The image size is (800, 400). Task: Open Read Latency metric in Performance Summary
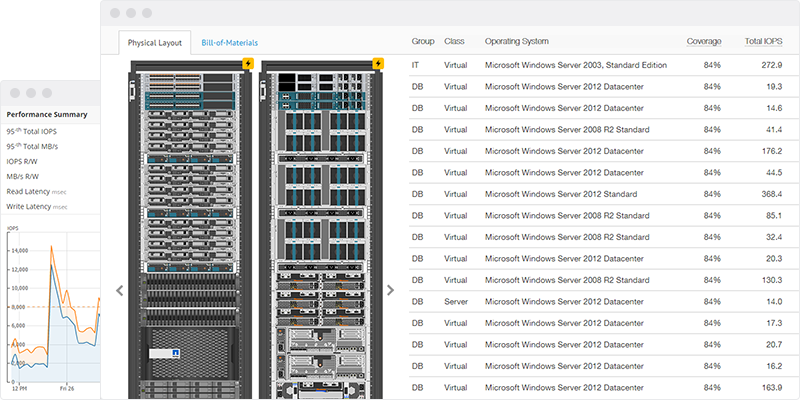pos(29,191)
